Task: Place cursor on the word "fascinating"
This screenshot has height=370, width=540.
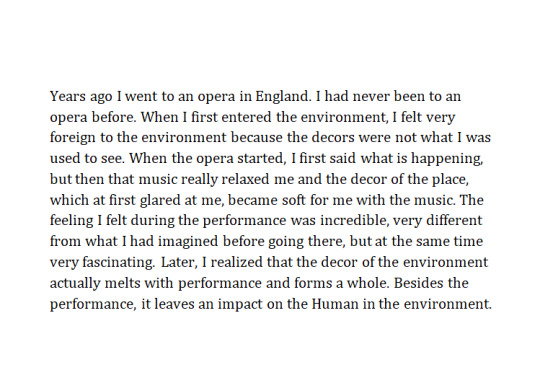Action: (118, 263)
